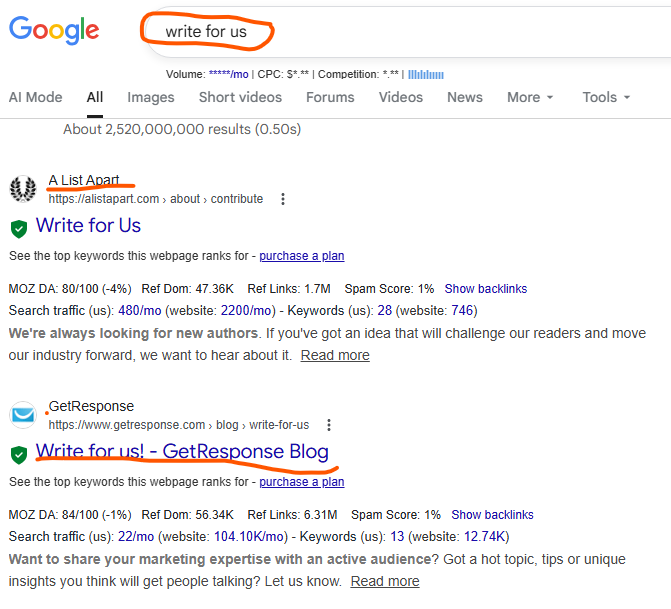Viewport: 671px width, 609px height.
Task: Open three-dot menu for alistapart.com result
Action: click(x=283, y=199)
